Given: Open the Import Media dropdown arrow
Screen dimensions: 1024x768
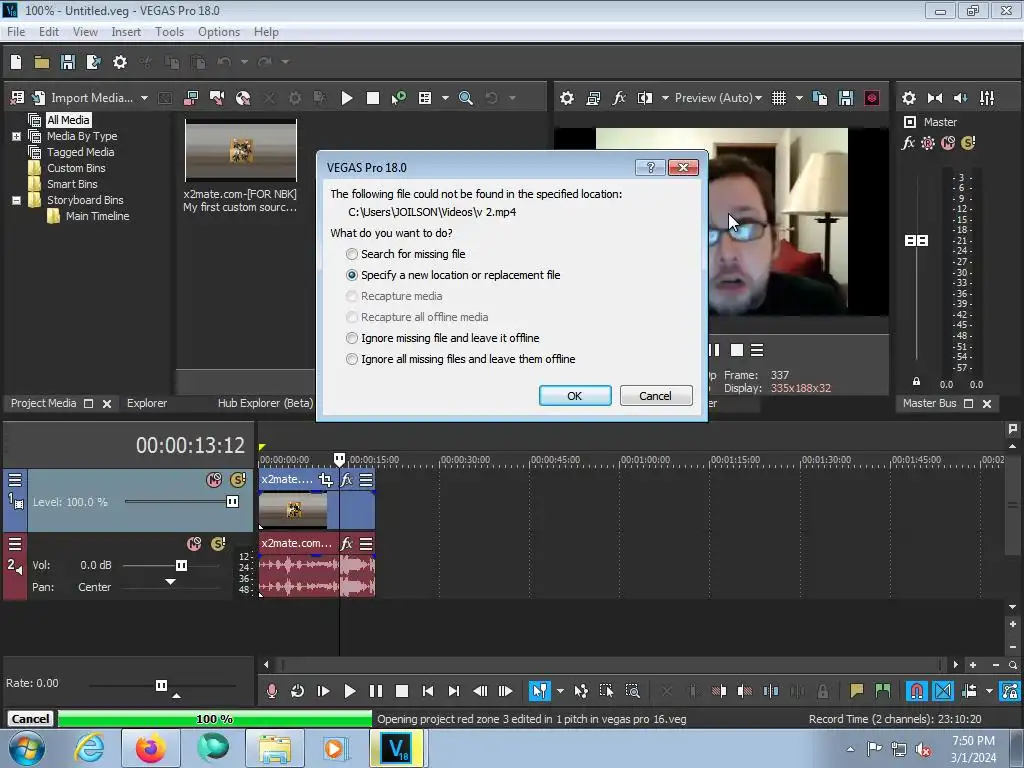Looking at the screenshot, I should click(144, 98).
